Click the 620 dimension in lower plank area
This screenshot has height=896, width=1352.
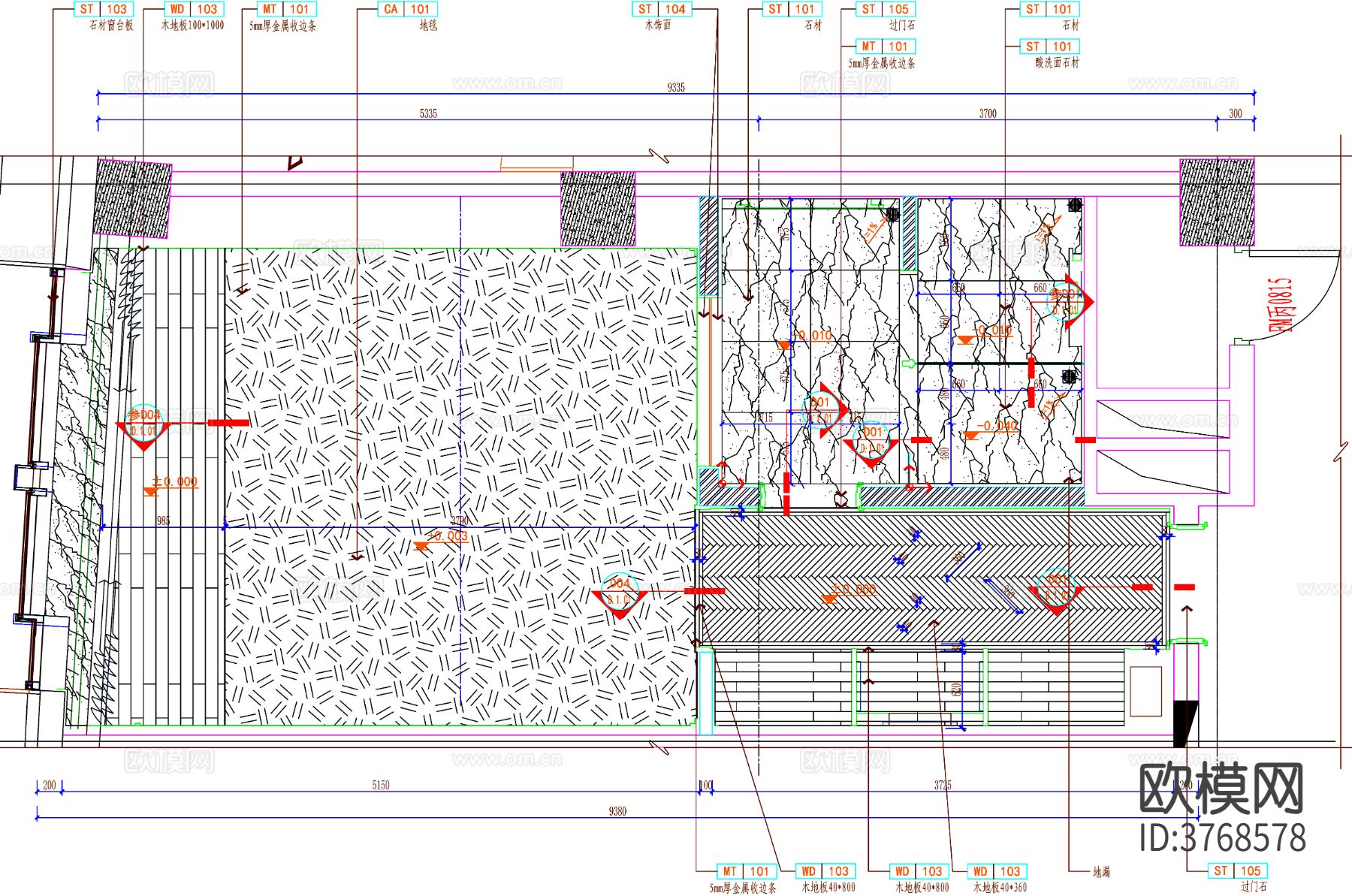pos(956,689)
